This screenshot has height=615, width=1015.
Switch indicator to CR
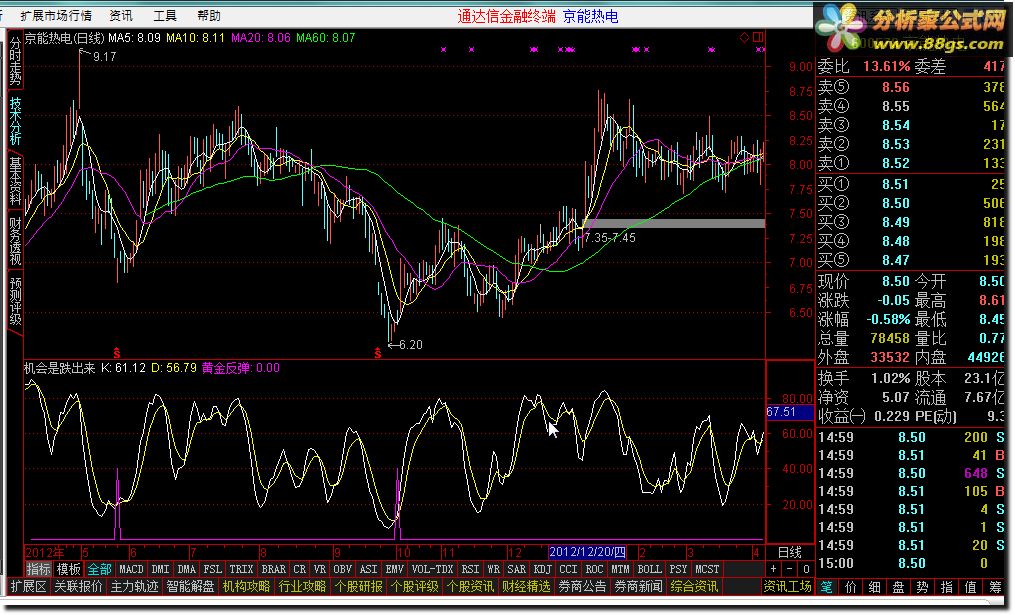(300, 569)
